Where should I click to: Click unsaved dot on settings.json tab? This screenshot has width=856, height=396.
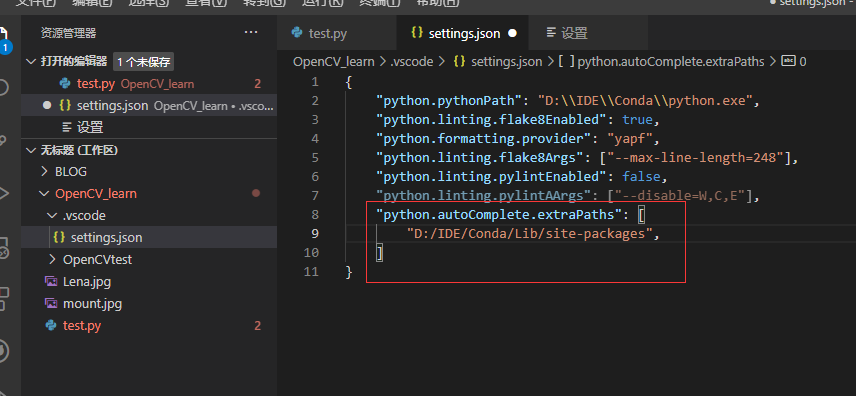click(x=512, y=33)
